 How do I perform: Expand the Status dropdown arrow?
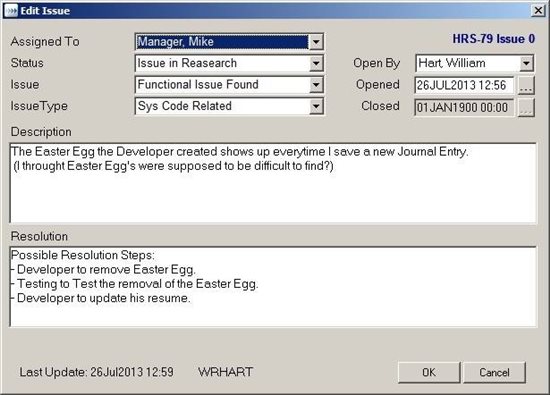[316, 63]
